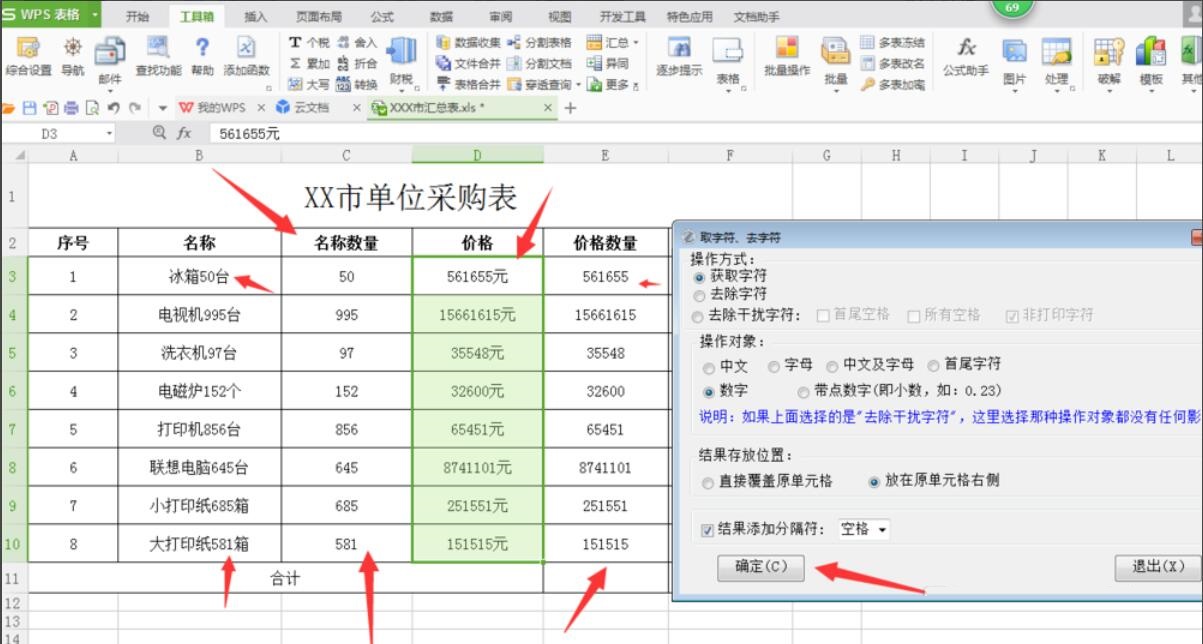Click the 退出(X) exit button
This screenshot has height=644, width=1203.
(x=1158, y=567)
